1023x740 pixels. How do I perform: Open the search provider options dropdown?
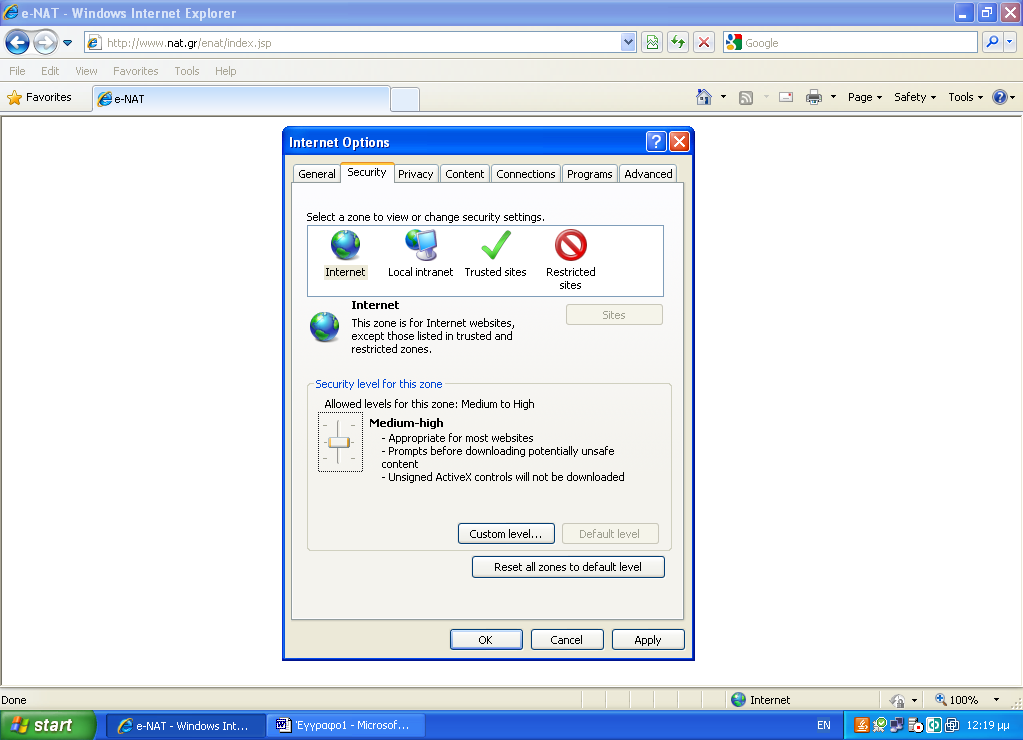(1009, 43)
